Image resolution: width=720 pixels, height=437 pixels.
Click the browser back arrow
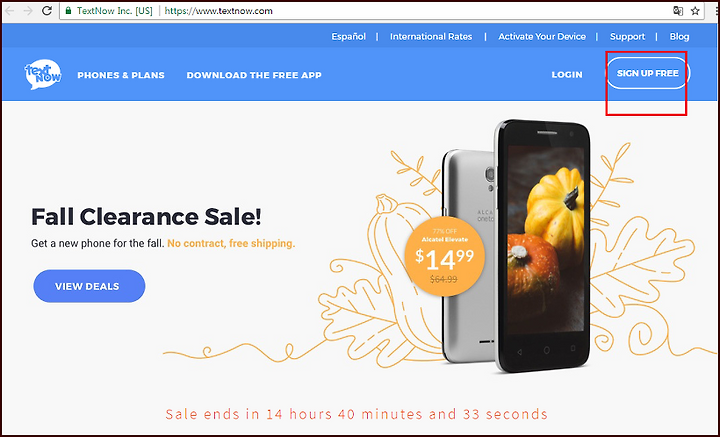point(9,11)
